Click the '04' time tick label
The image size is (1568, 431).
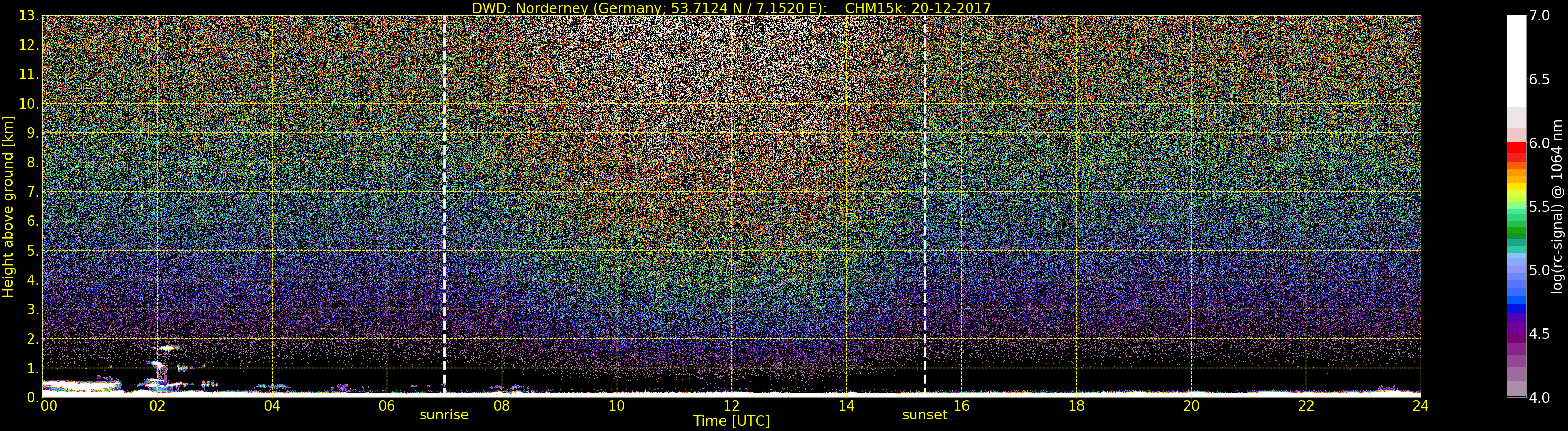pyautogui.click(x=272, y=405)
